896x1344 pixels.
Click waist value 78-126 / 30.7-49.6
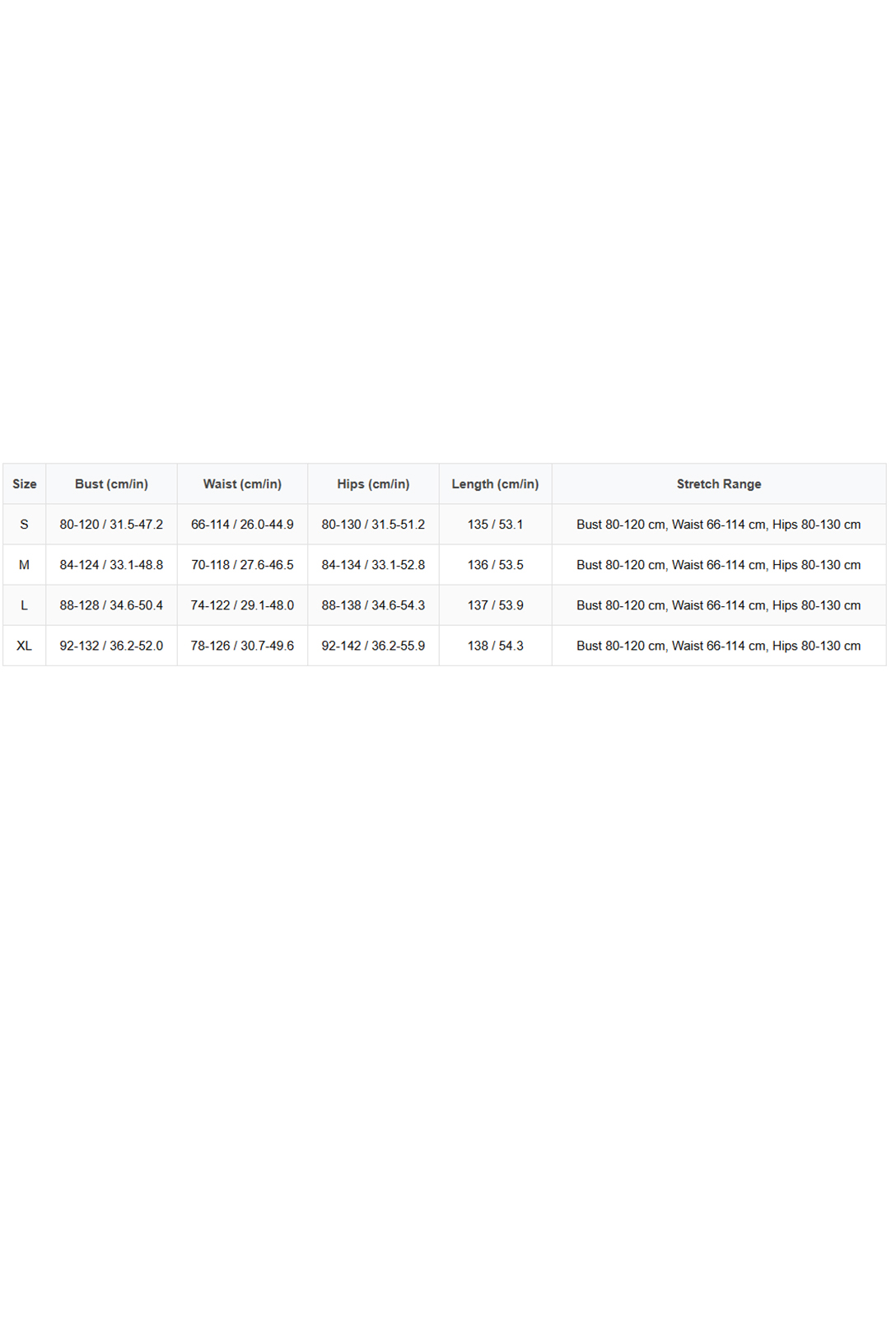(x=242, y=646)
